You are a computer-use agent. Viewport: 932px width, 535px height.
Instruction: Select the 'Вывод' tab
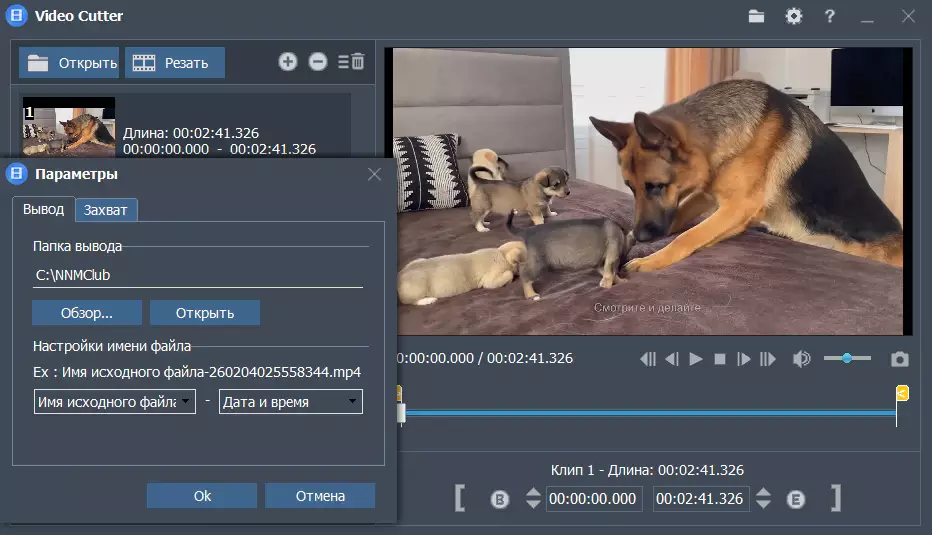(x=43, y=209)
